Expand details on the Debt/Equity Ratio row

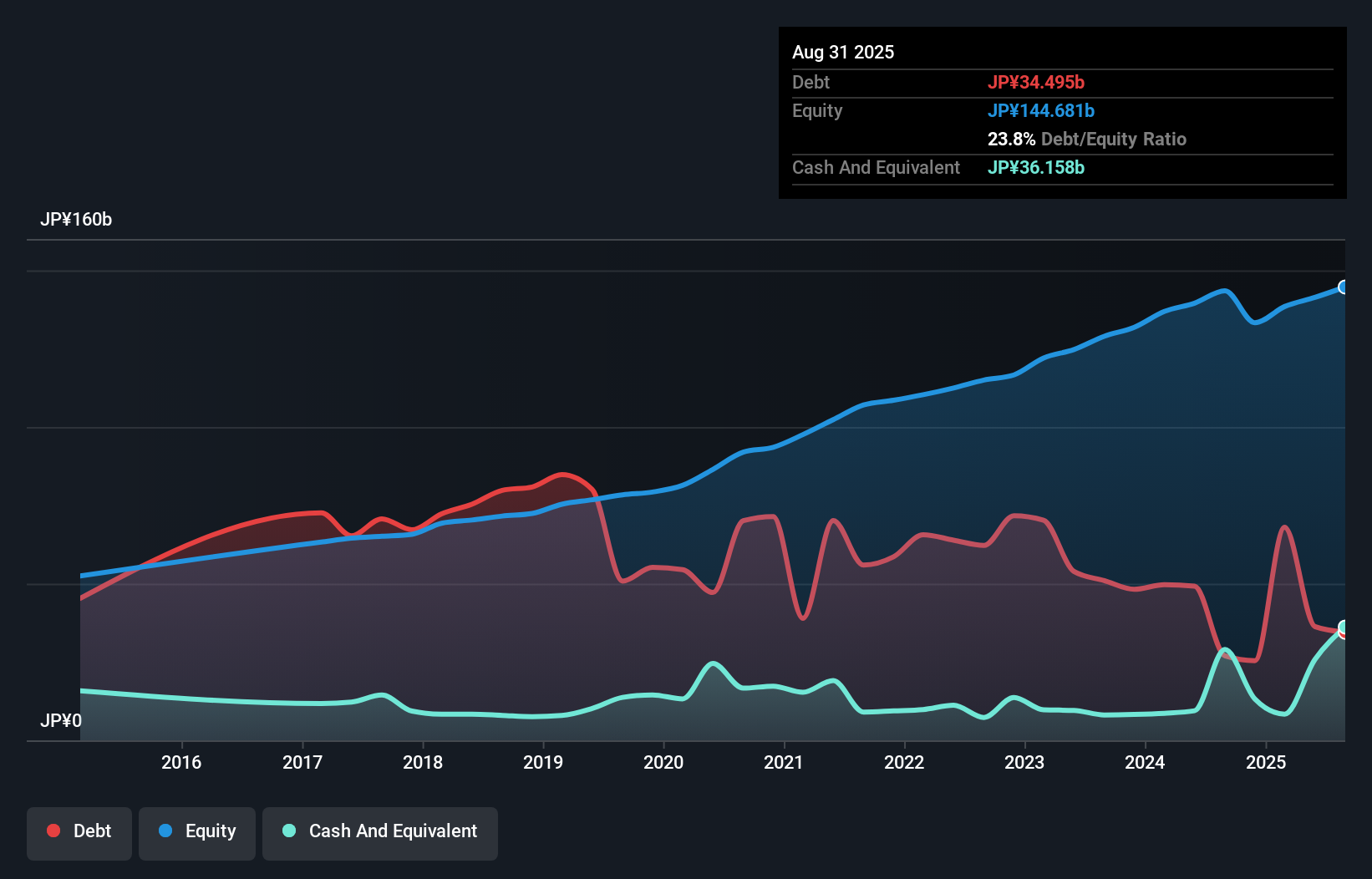pyautogui.click(x=1087, y=140)
